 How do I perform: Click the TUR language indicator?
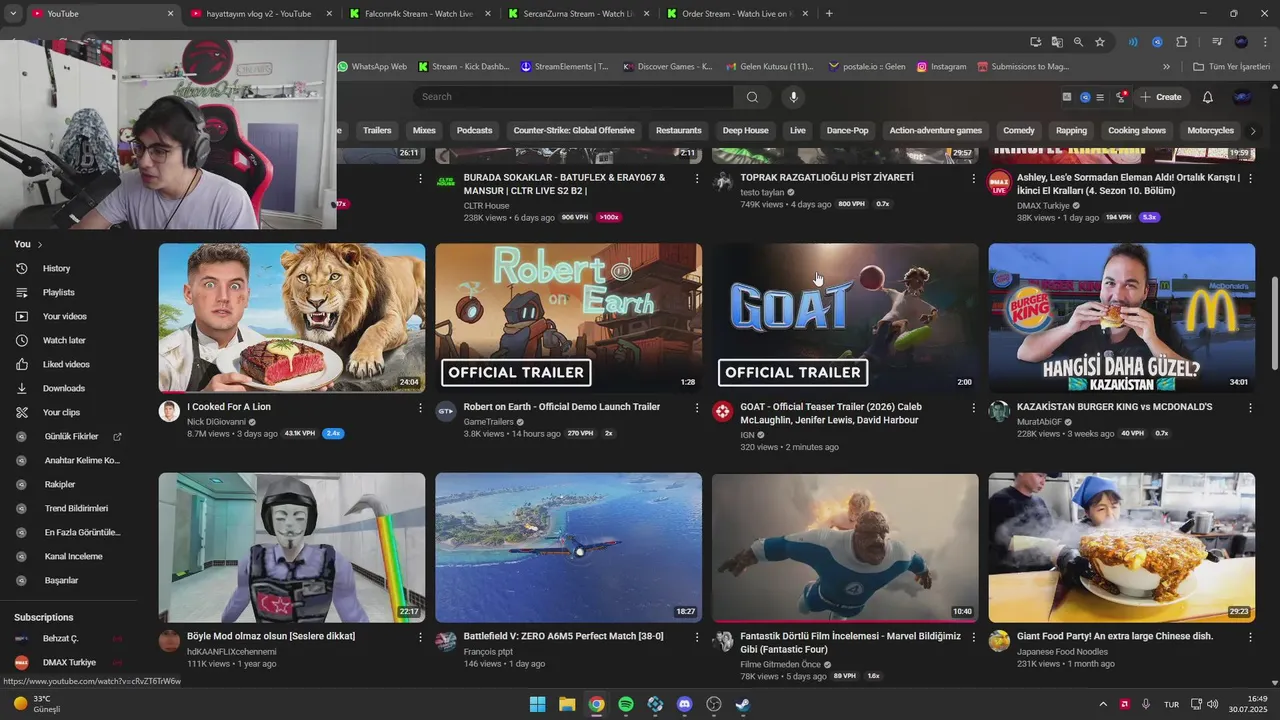coord(1171,704)
